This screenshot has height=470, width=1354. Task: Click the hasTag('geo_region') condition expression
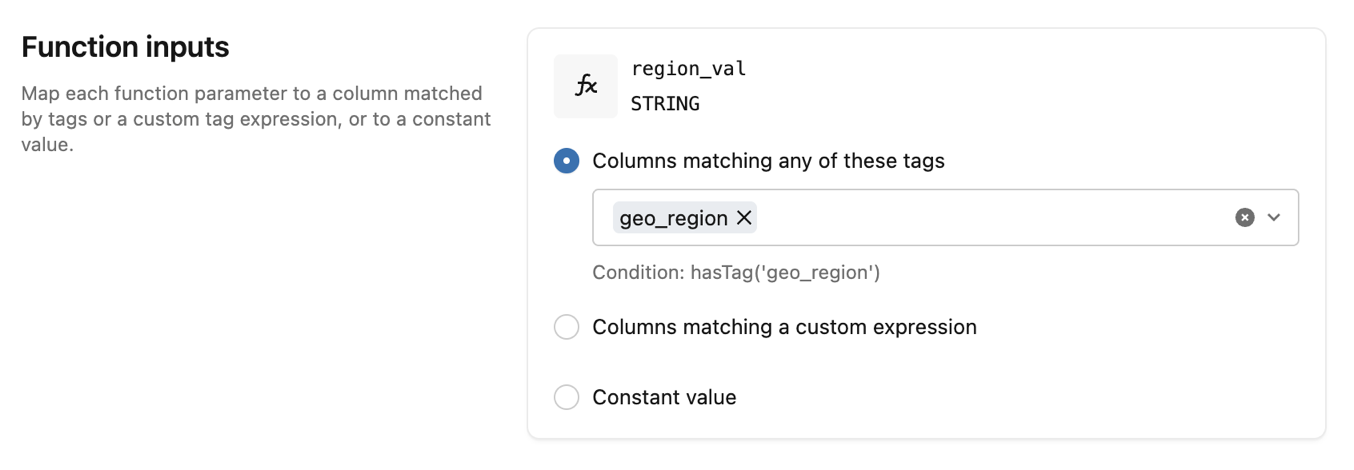[x=785, y=272]
